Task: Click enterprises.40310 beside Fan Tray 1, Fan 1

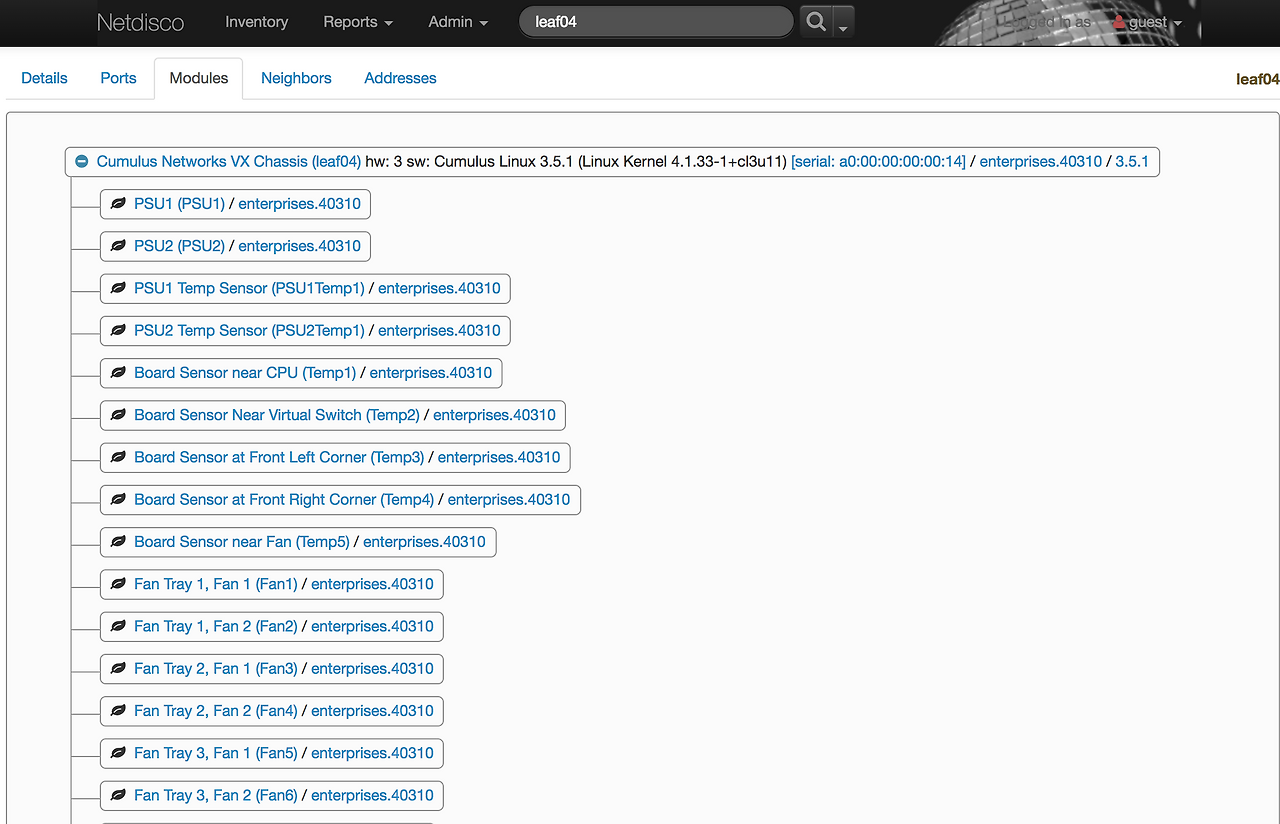Action: (x=372, y=584)
